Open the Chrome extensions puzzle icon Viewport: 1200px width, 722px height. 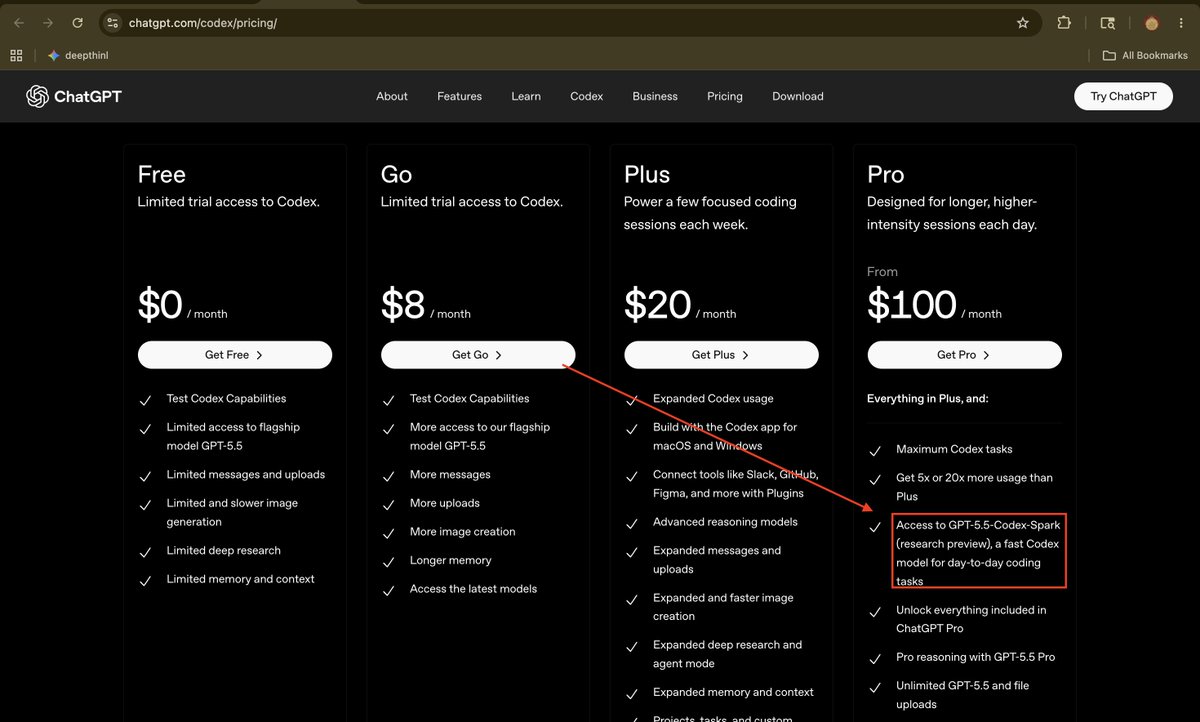tap(1064, 22)
